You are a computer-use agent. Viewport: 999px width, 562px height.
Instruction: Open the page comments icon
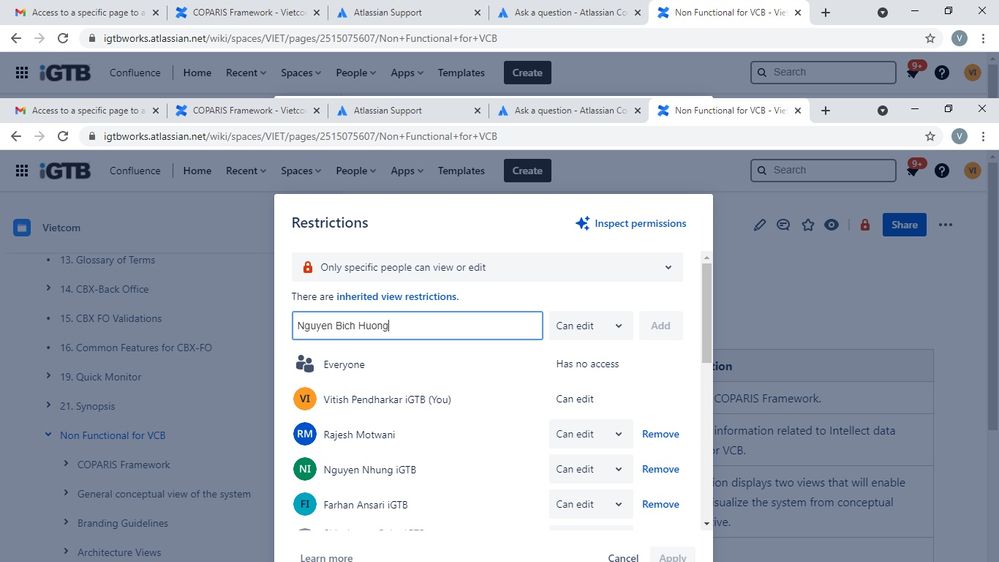tap(783, 225)
